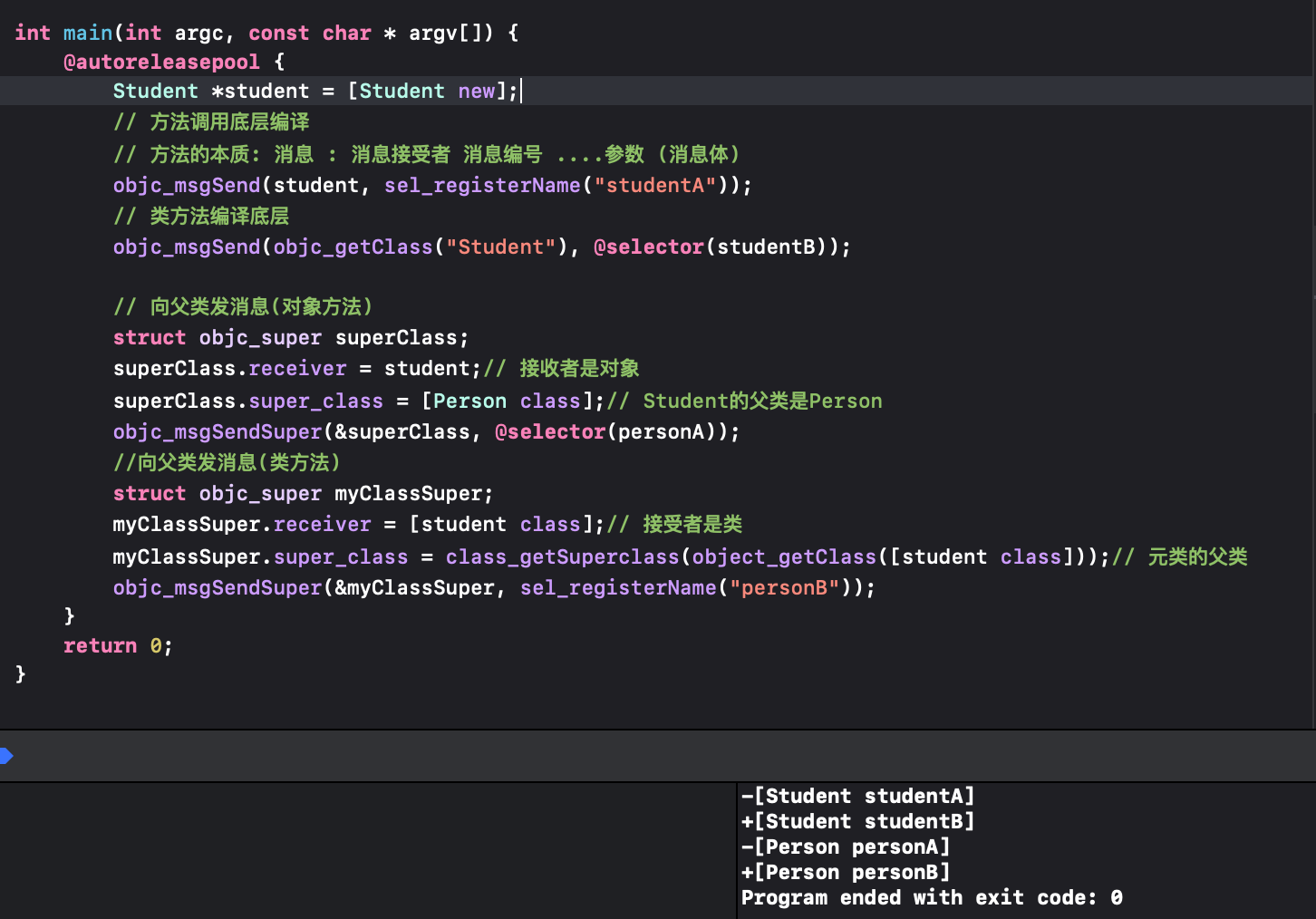Viewport: 1316px width, 919px height.
Task: Click comment '// 接收者是对象'
Action: (x=562, y=368)
